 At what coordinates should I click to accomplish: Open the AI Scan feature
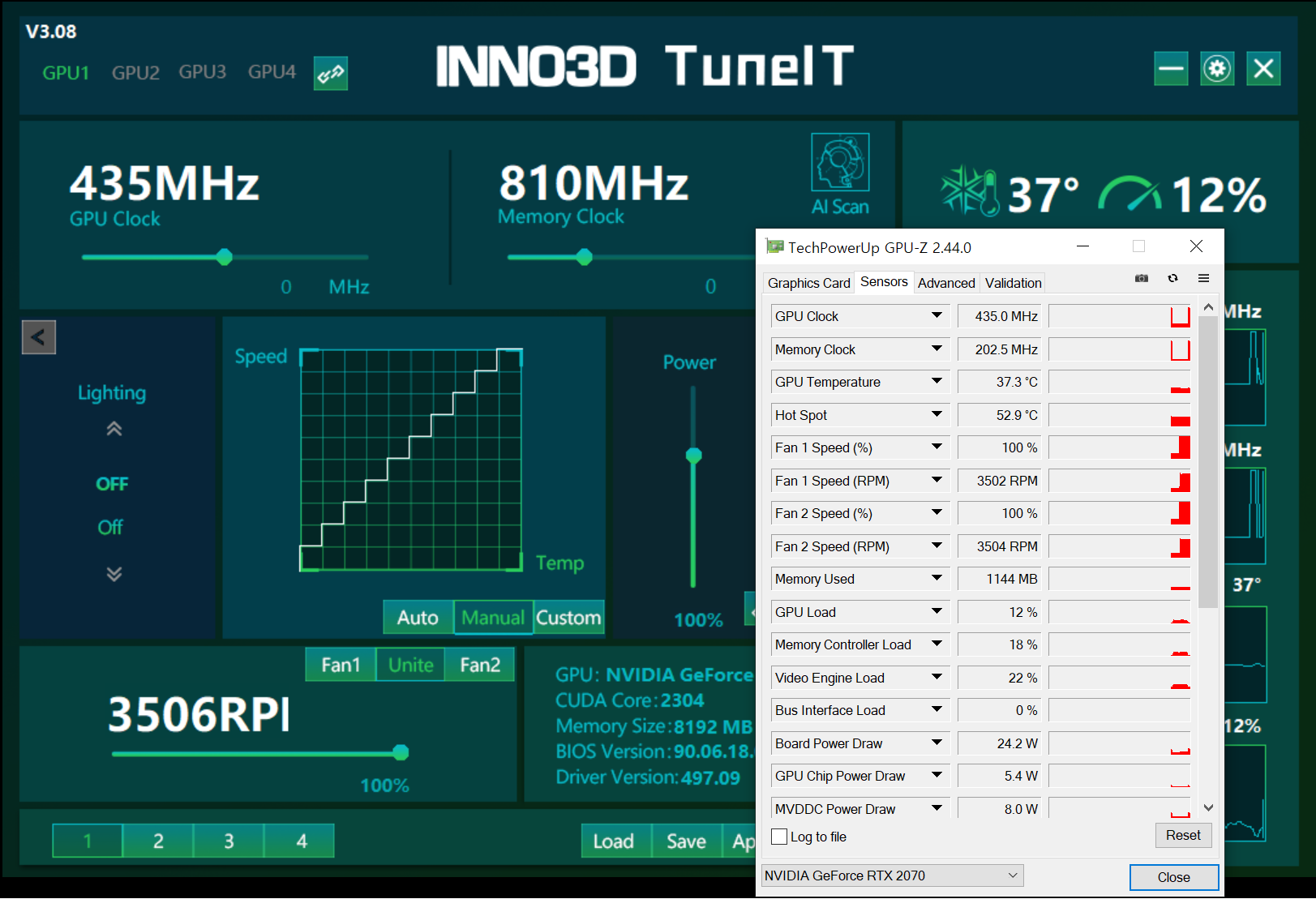pyautogui.click(x=840, y=175)
